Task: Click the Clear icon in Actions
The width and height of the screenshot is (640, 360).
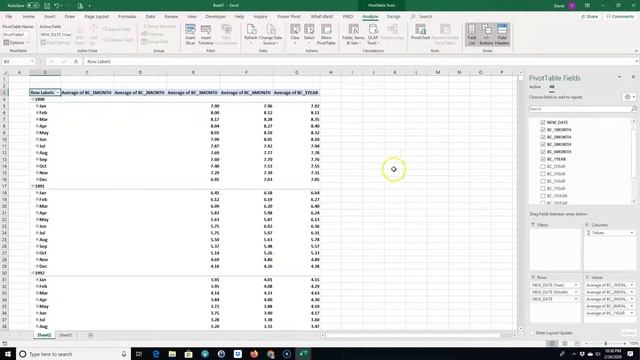Action: tap(295, 33)
